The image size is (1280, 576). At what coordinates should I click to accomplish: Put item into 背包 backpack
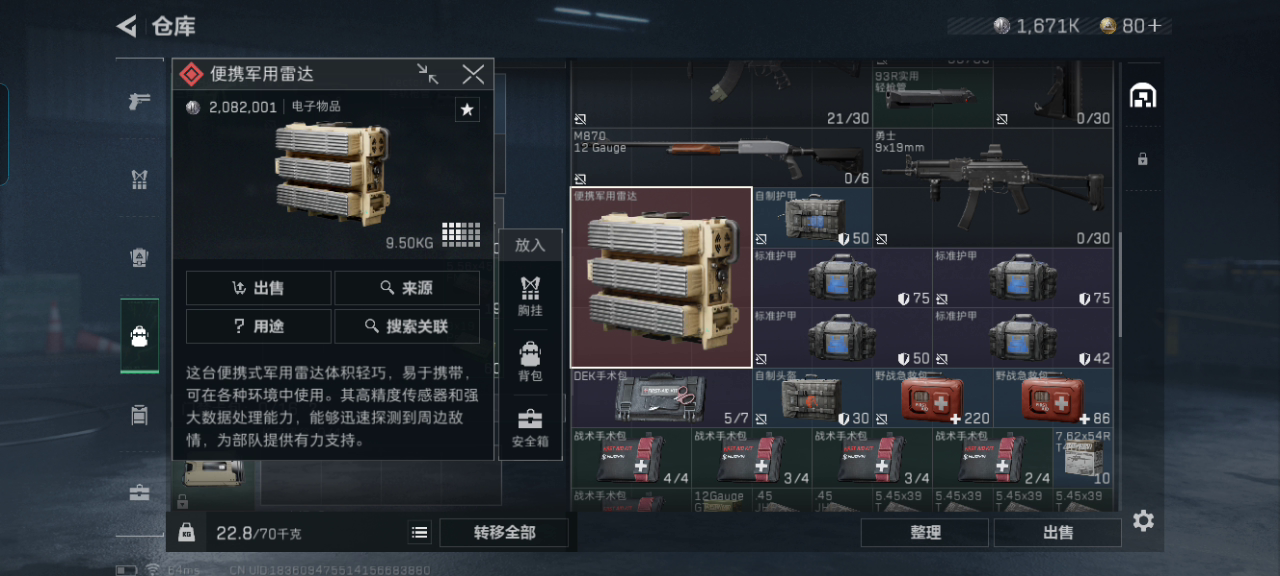click(x=530, y=362)
